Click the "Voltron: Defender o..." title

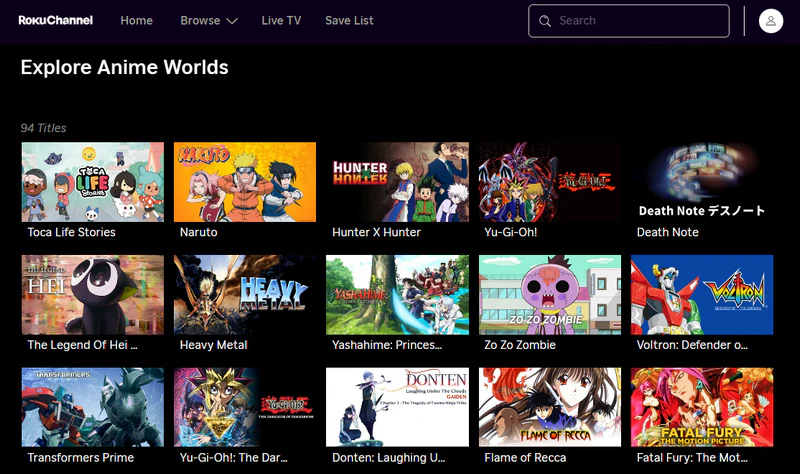click(x=692, y=345)
